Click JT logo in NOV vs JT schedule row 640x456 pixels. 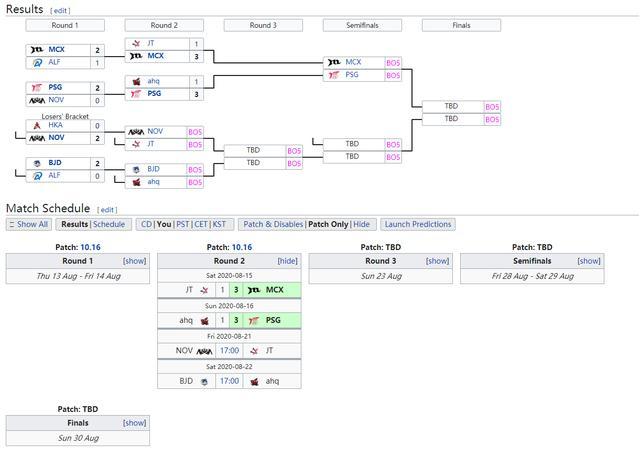pyautogui.click(x=254, y=351)
